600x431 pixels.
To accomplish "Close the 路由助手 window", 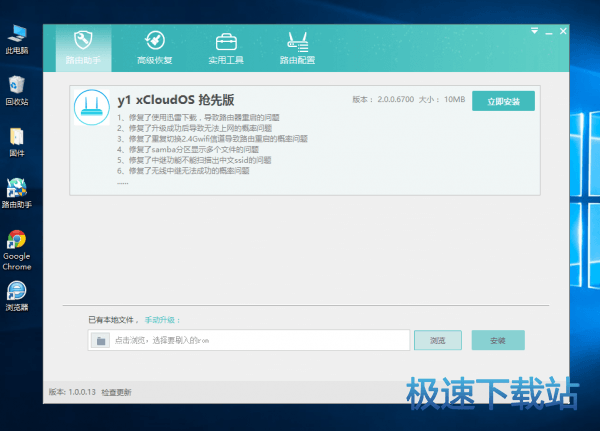I will (x=563, y=31).
